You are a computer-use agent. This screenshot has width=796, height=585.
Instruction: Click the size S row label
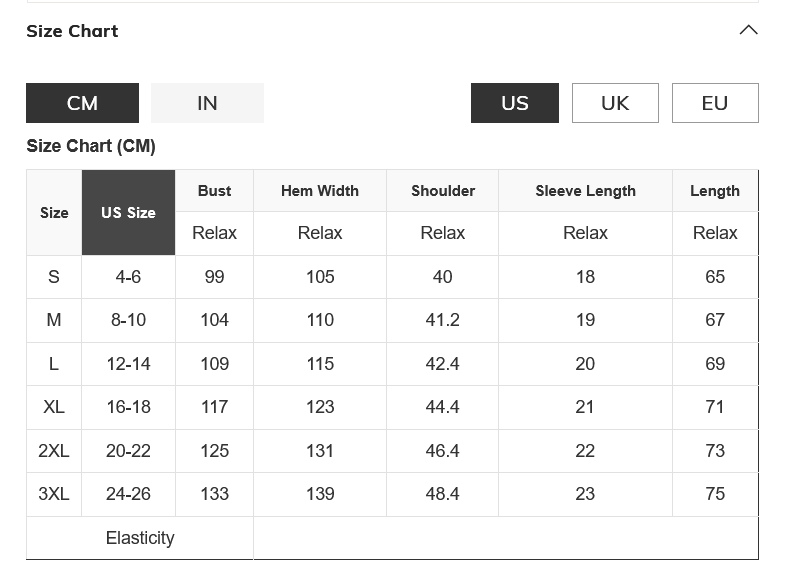[x=54, y=277]
